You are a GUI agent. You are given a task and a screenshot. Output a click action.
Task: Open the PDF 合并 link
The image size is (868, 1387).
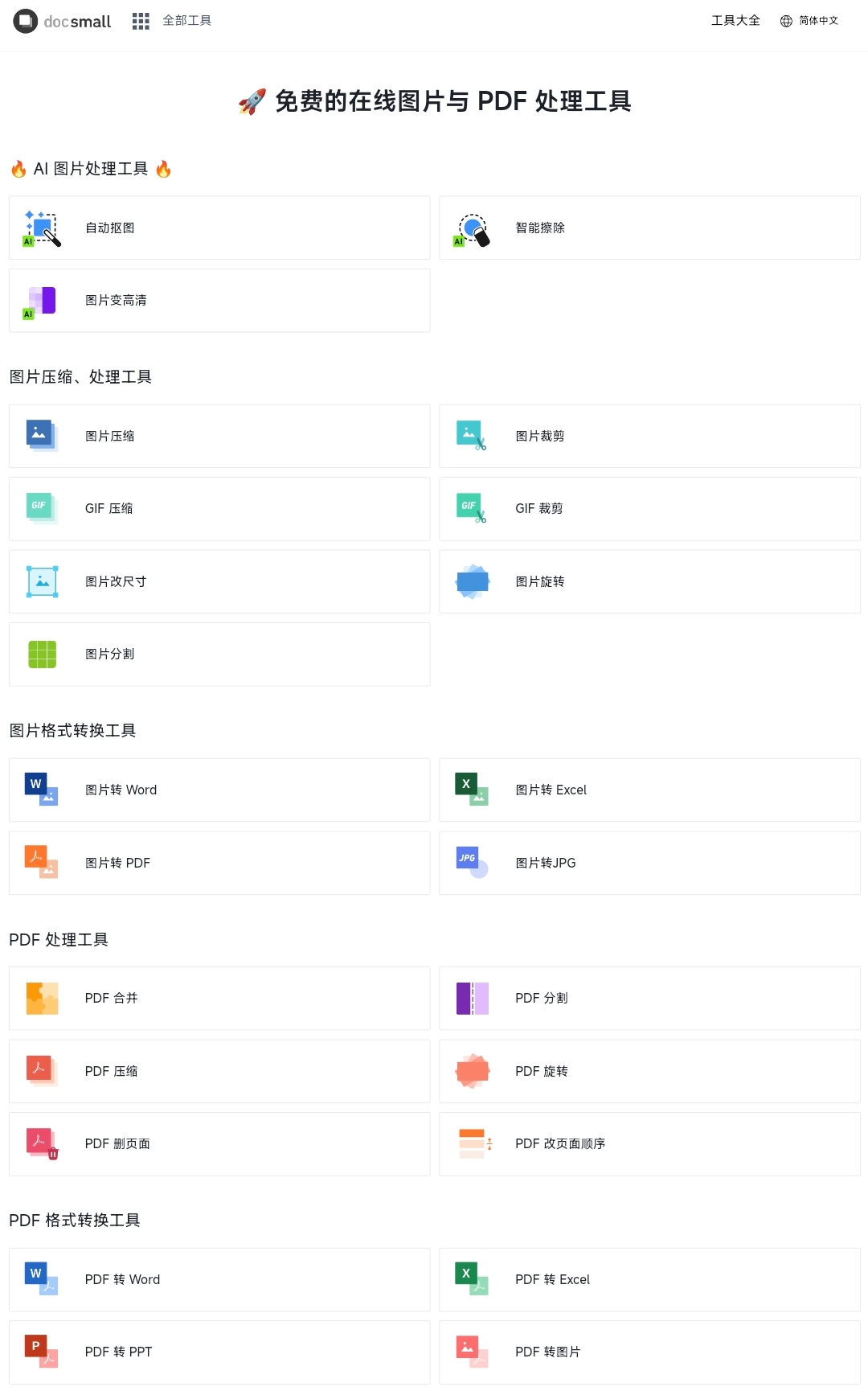point(219,999)
